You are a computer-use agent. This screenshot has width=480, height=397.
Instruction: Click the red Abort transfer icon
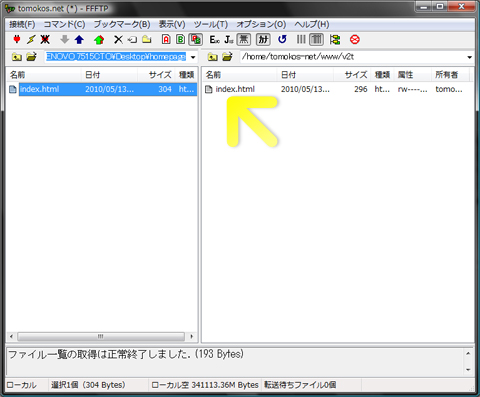[x=355, y=40]
